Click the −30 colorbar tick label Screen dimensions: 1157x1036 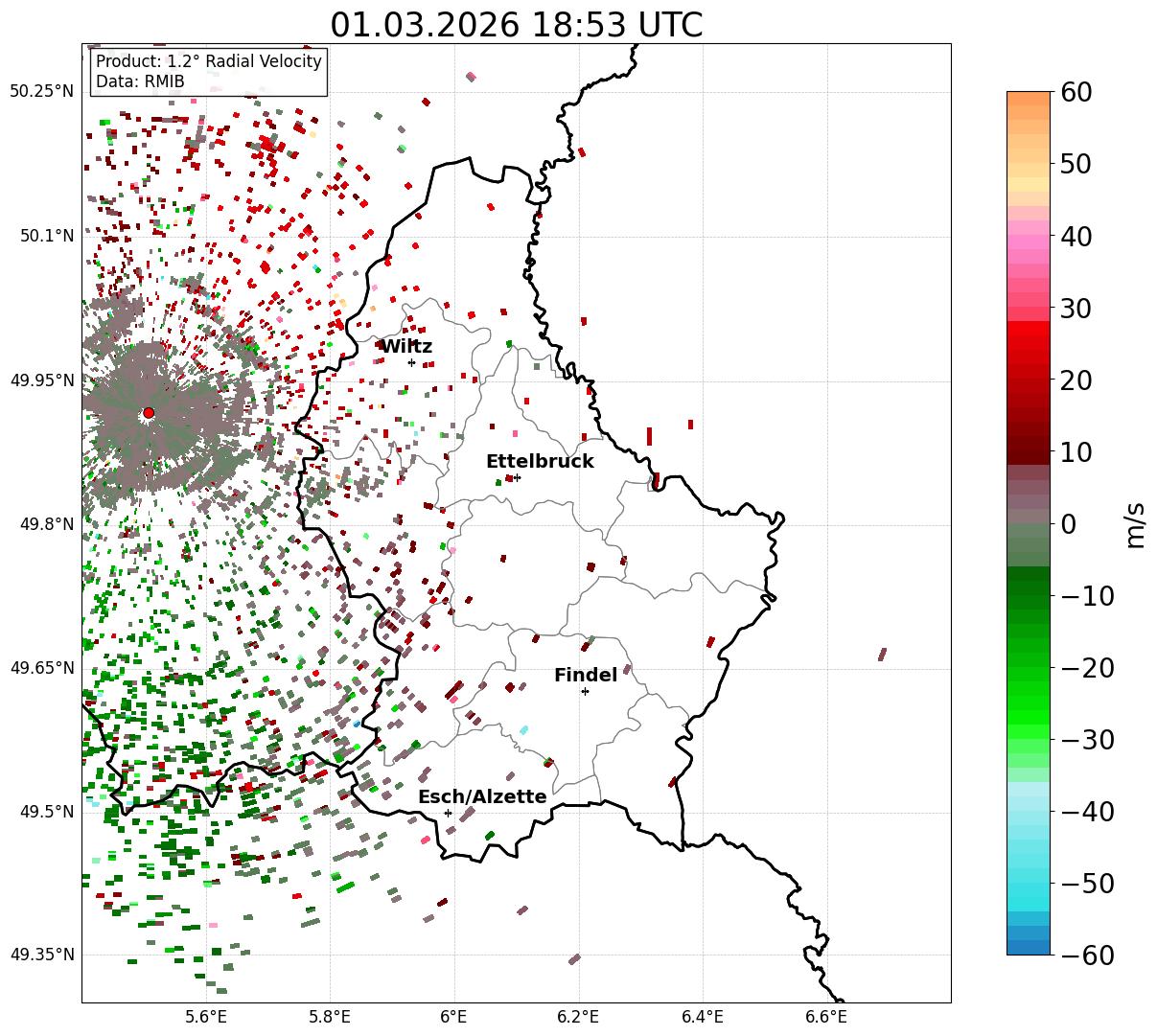coord(1087,739)
